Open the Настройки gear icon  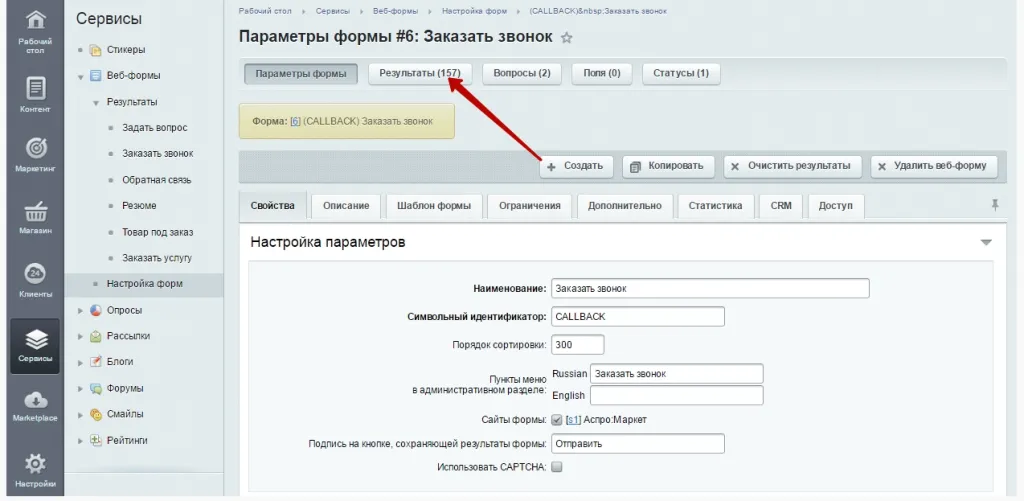tap(35, 466)
